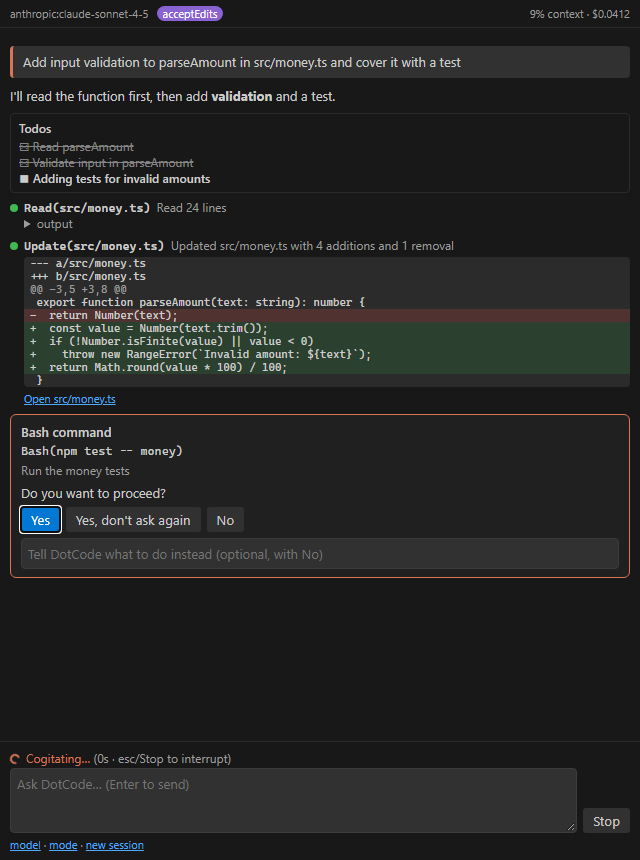640x860 pixels.
Task: Open the mode link at the bottom
Action: 63,845
